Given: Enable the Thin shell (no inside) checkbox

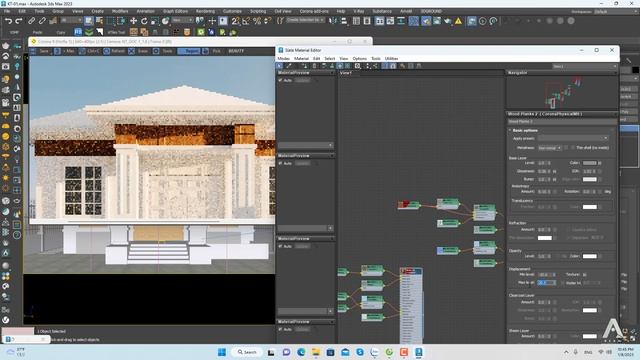Looking at the screenshot, I should click(573, 147).
